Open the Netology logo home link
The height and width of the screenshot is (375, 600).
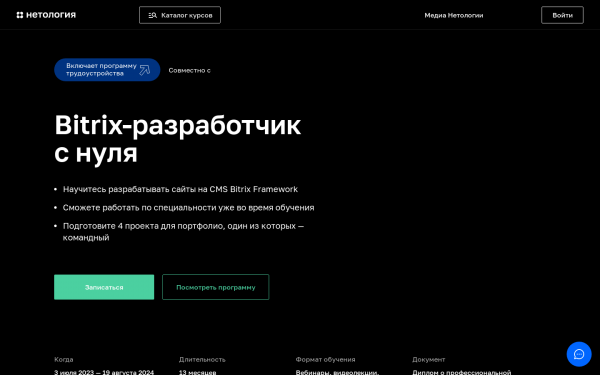click(x=46, y=15)
